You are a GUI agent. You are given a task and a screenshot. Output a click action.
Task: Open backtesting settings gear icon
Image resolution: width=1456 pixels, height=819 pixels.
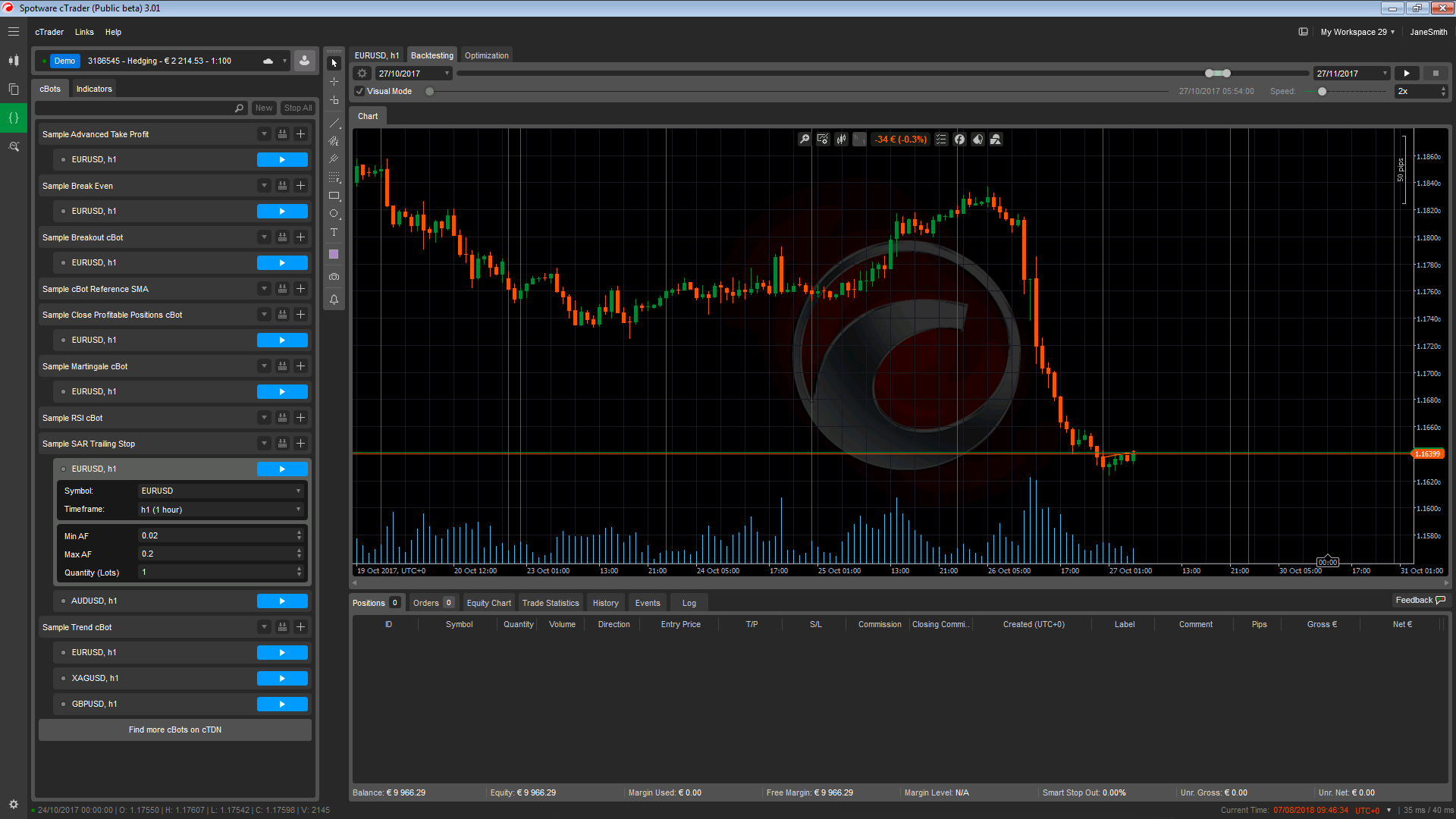pos(362,74)
